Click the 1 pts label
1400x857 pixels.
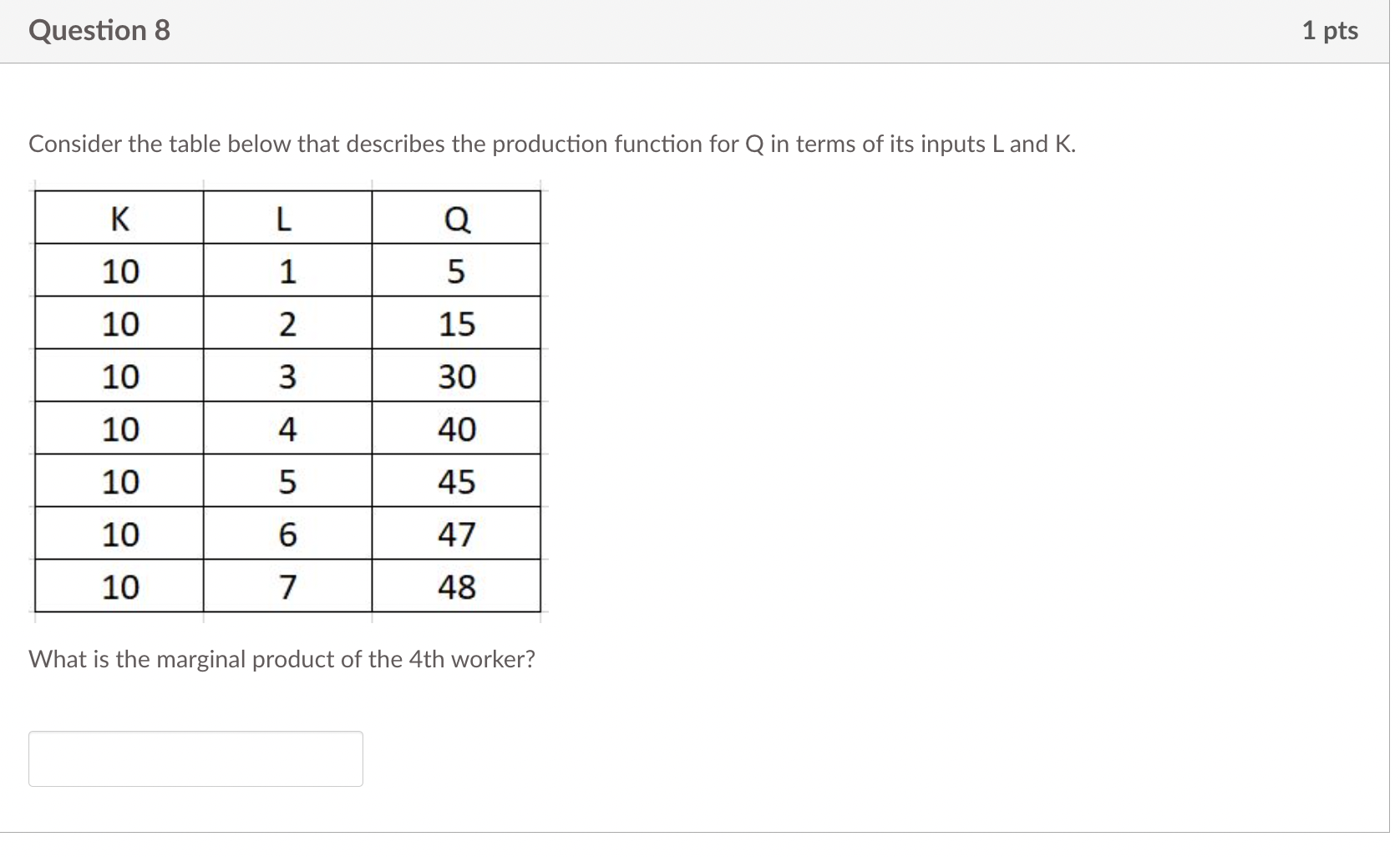click(x=1330, y=30)
